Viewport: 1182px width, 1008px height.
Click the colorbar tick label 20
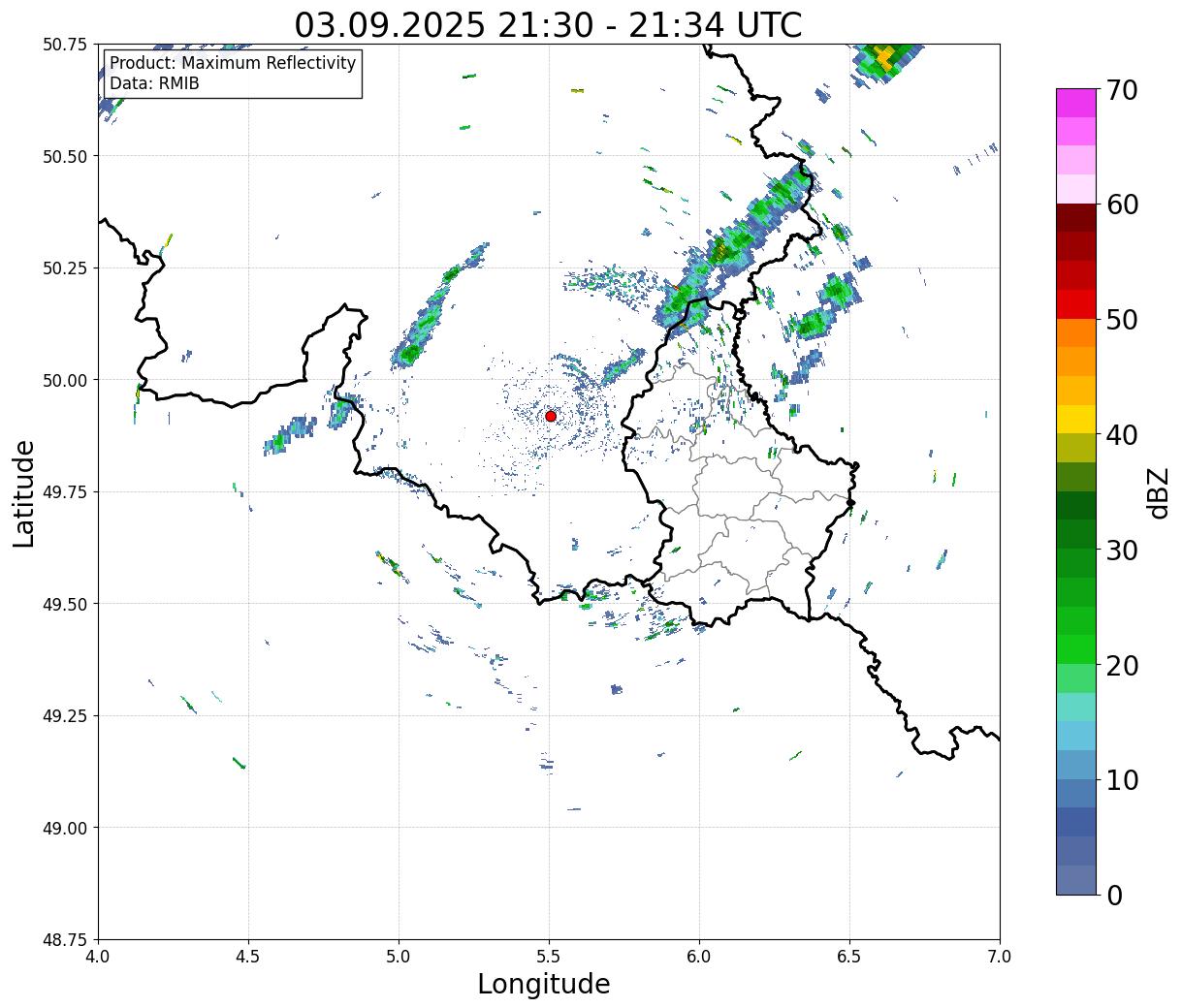coord(1122,665)
